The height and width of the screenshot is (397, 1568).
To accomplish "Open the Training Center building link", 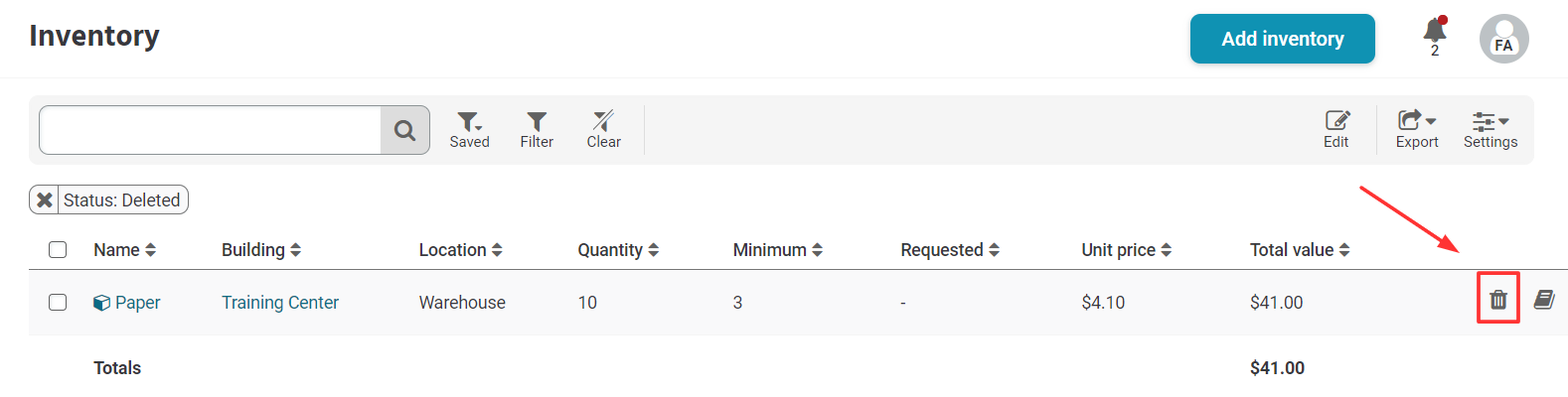I will pyautogui.click(x=280, y=303).
